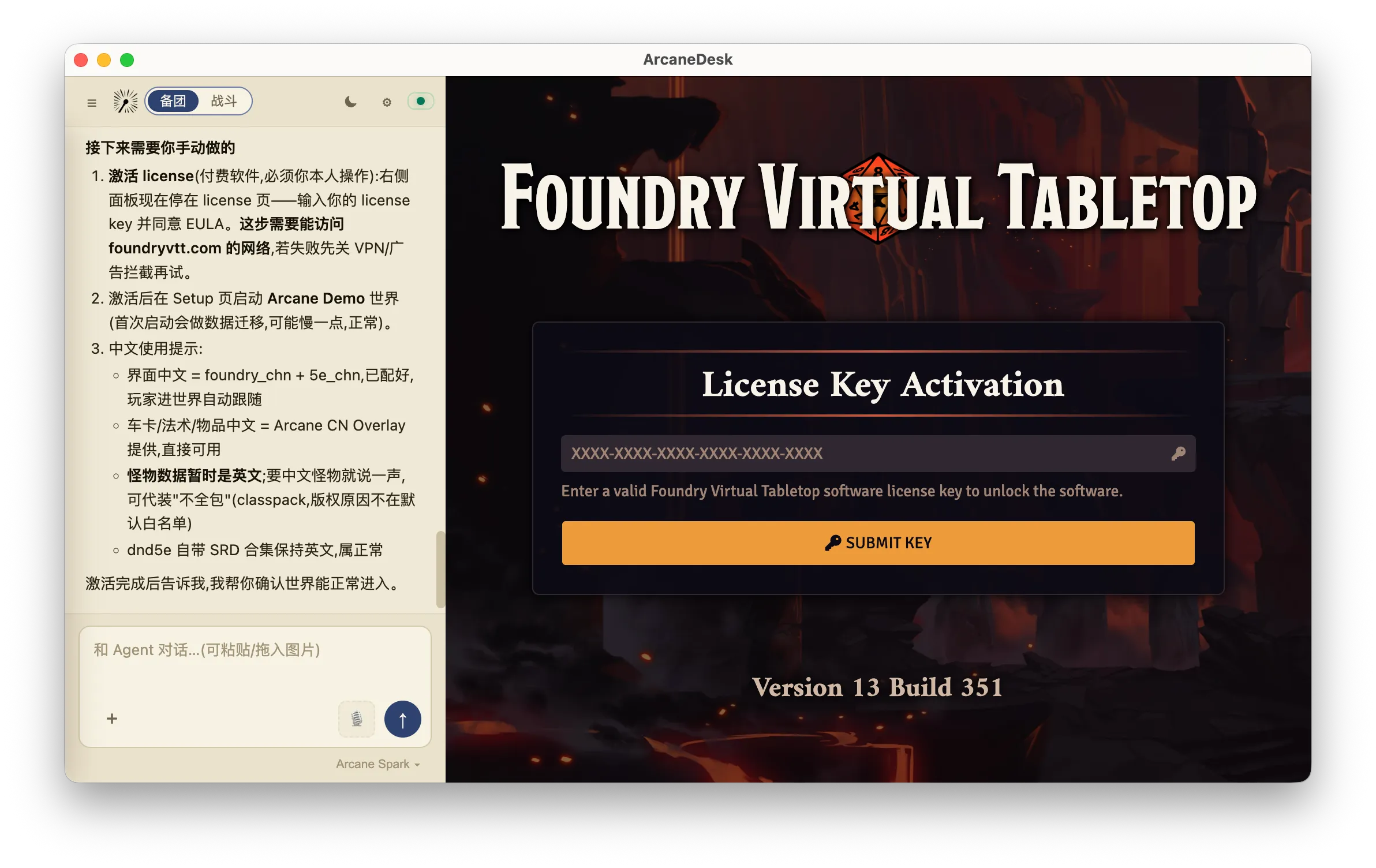1376x868 pixels.
Task: Add attachment with the plus icon
Action: tap(112, 719)
